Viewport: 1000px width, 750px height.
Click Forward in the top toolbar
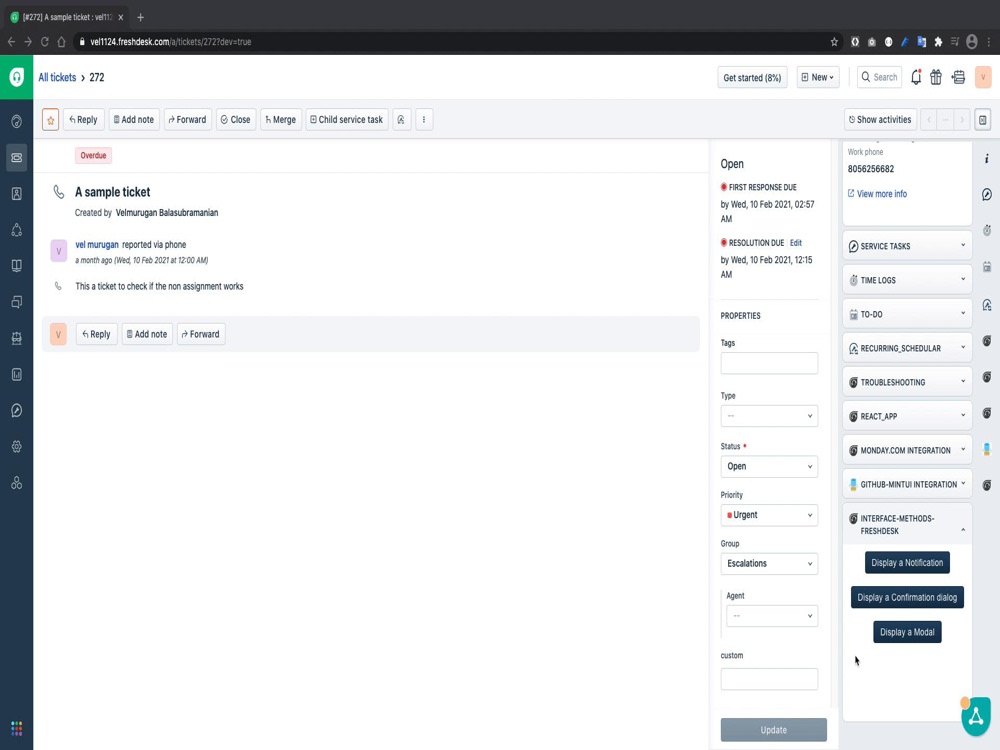pyautogui.click(x=188, y=120)
